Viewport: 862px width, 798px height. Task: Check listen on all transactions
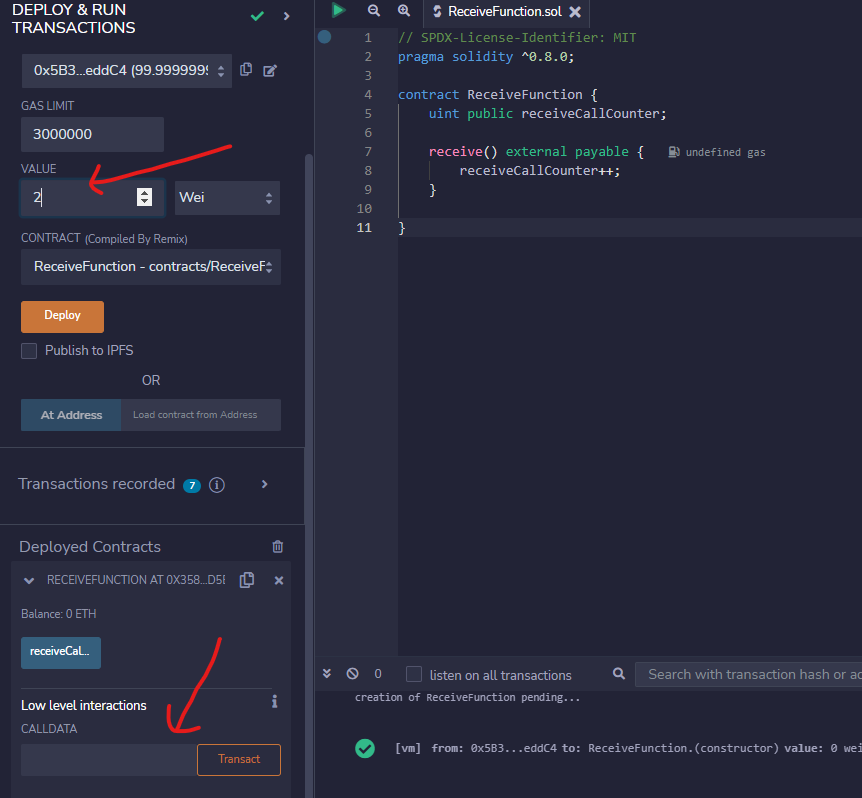[x=413, y=674]
